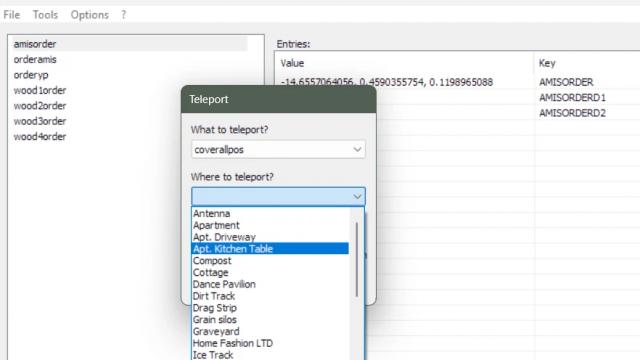Select wood2order in the left list
640x360 pixels.
click(40, 106)
